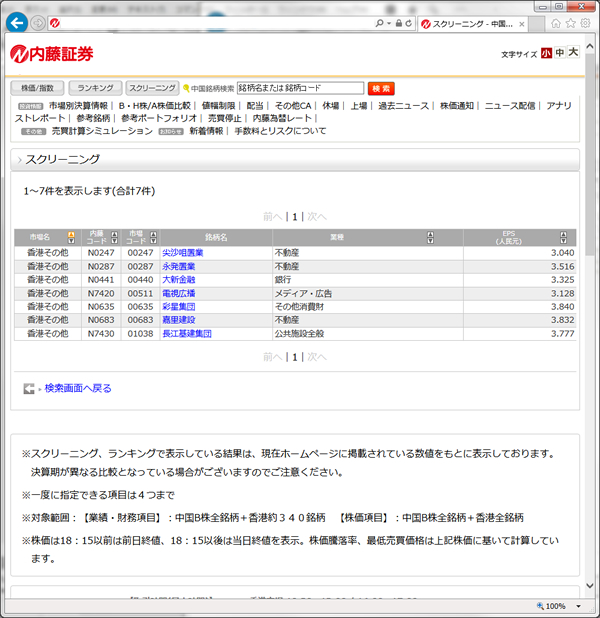Click the browser forward arrow button
The height and width of the screenshot is (618, 600).
[37, 23]
